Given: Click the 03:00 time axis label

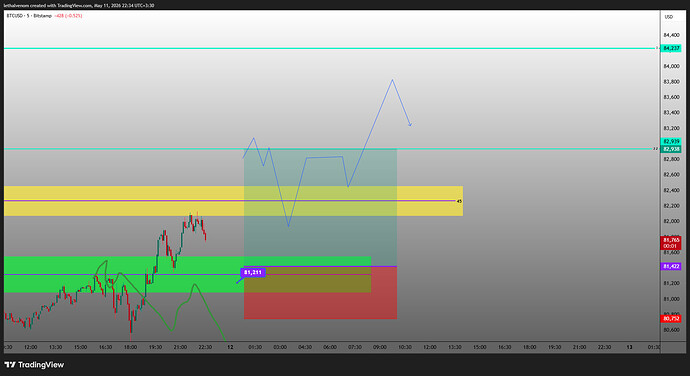Looking at the screenshot, I should click(280, 347).
